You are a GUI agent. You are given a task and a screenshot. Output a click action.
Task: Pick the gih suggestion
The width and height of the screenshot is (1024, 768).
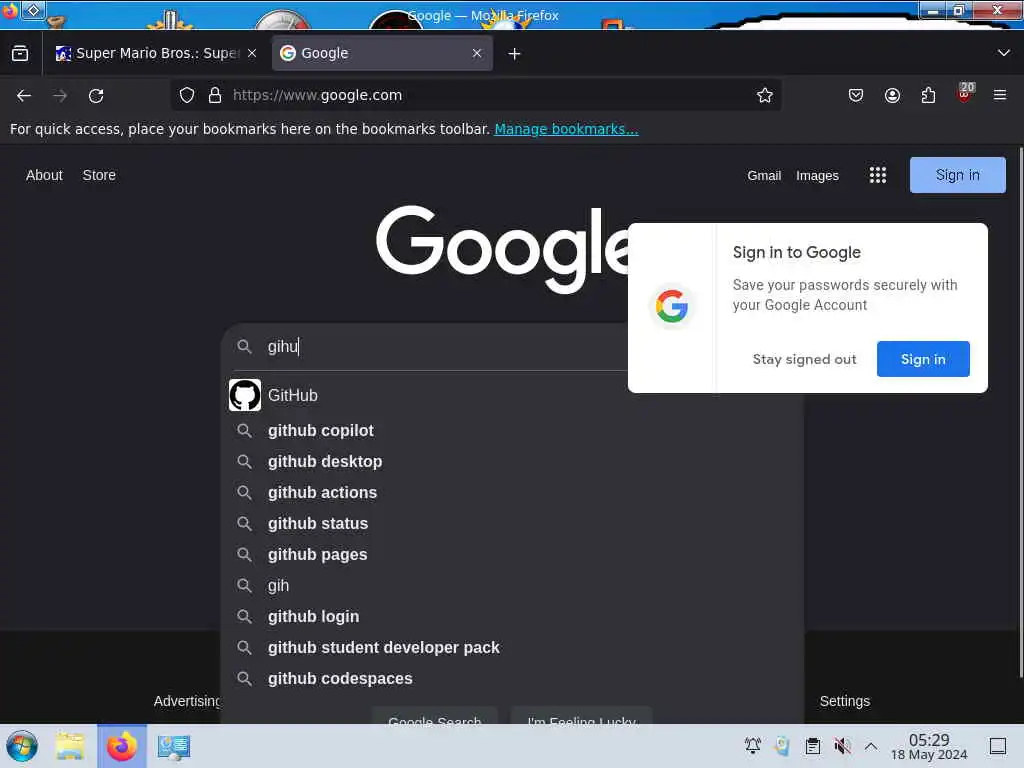[x=513, y=586]
